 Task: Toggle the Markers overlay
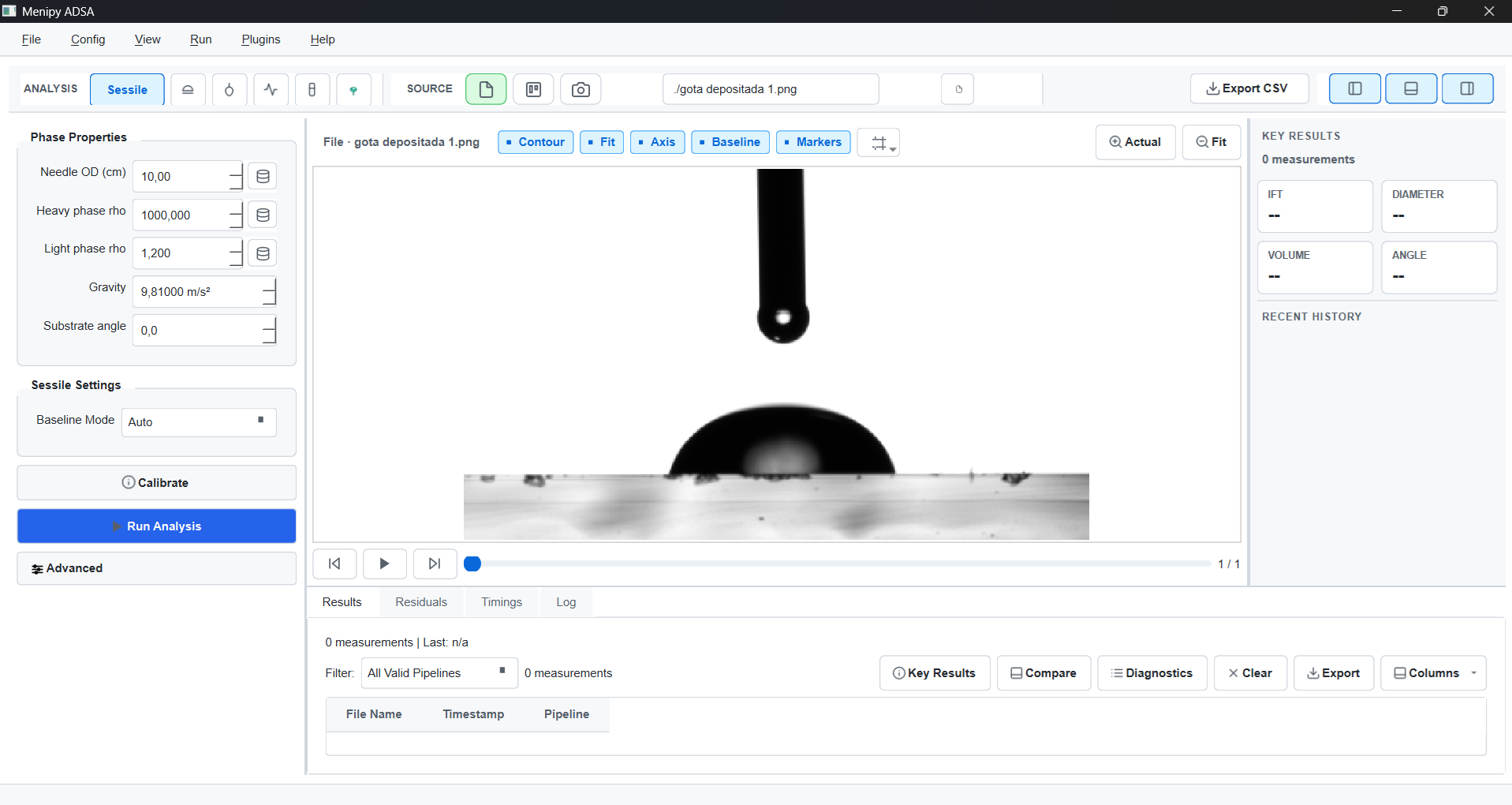[x=813, y=142]
